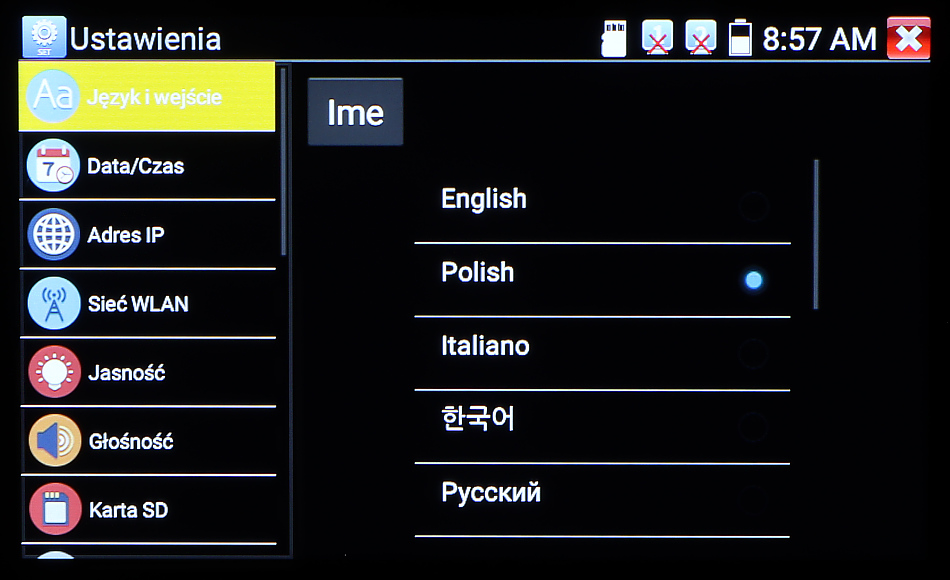Click the language list scrollbar

point(816,234)
